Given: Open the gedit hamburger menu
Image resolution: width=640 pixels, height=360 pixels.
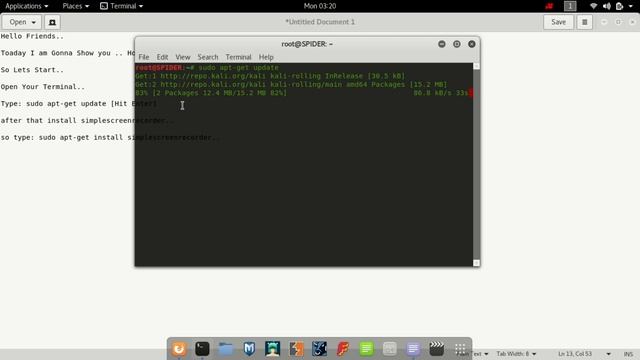Looking at the screenshot, I should (x=584, y=22).
